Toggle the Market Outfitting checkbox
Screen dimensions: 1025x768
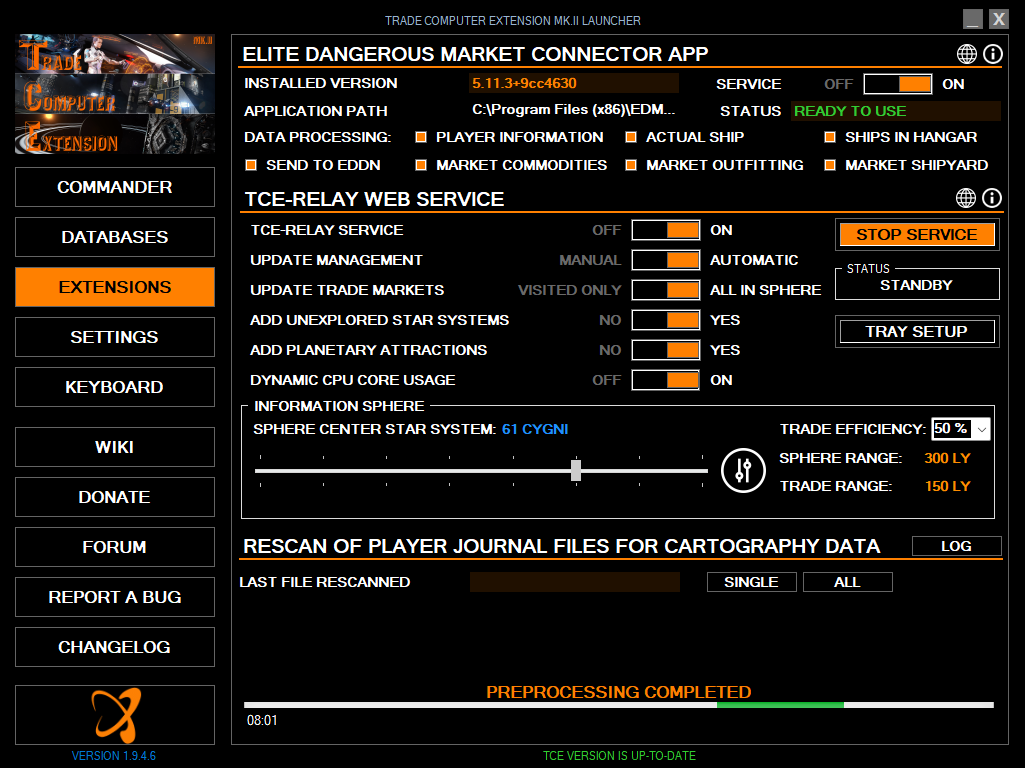tap(631, 165)
